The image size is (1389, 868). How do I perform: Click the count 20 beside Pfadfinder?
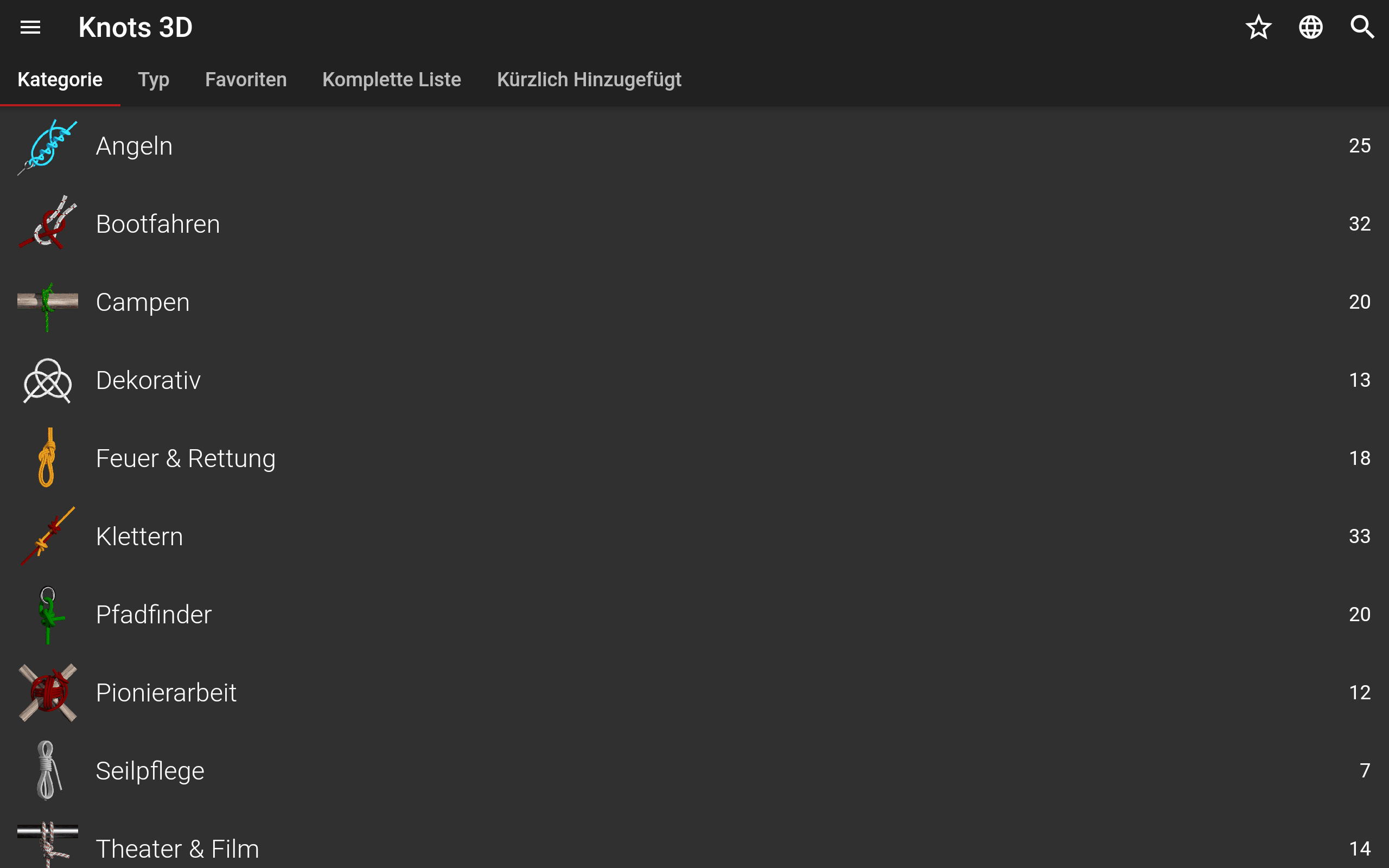tap(1359, 614)
